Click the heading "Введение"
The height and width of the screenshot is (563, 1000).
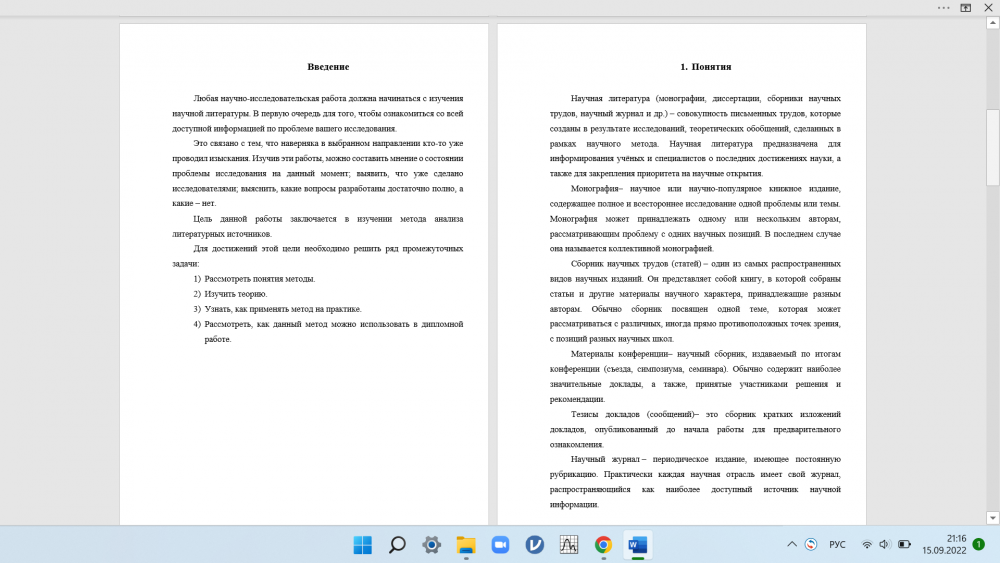tap(328, 67)
